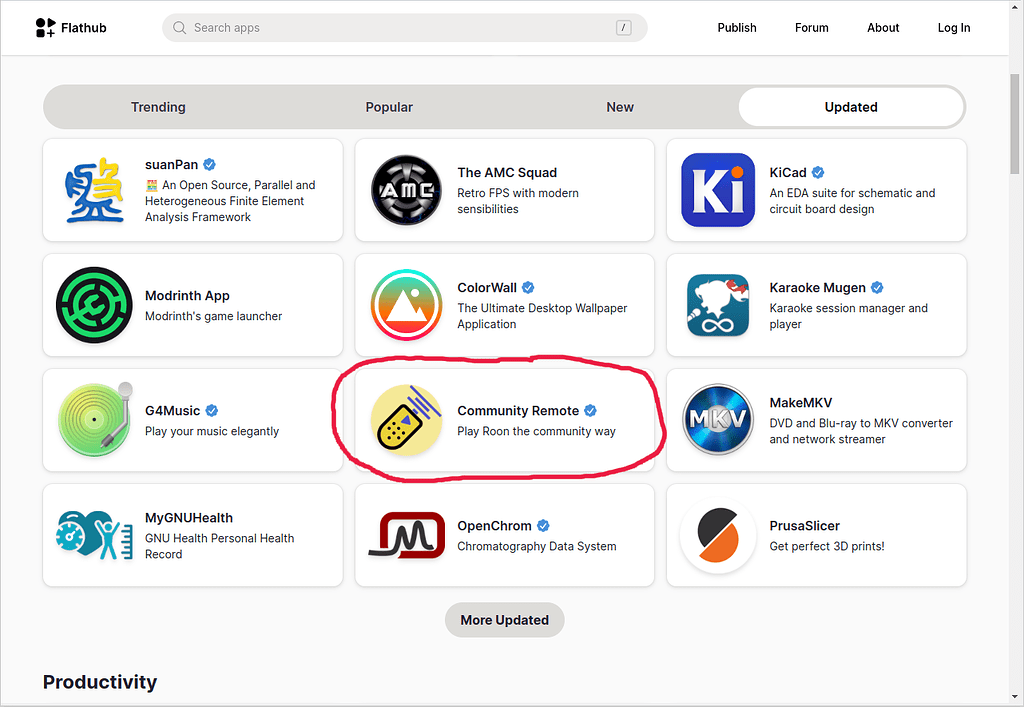Click the KiCad title text
Viewport: 1024px width, 707px height.
click(788, 172)
